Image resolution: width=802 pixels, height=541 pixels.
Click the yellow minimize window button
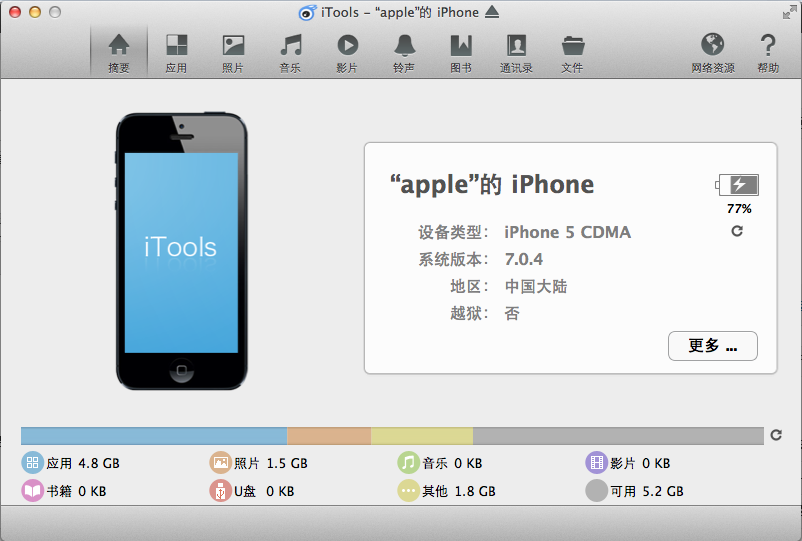(35, 12)
